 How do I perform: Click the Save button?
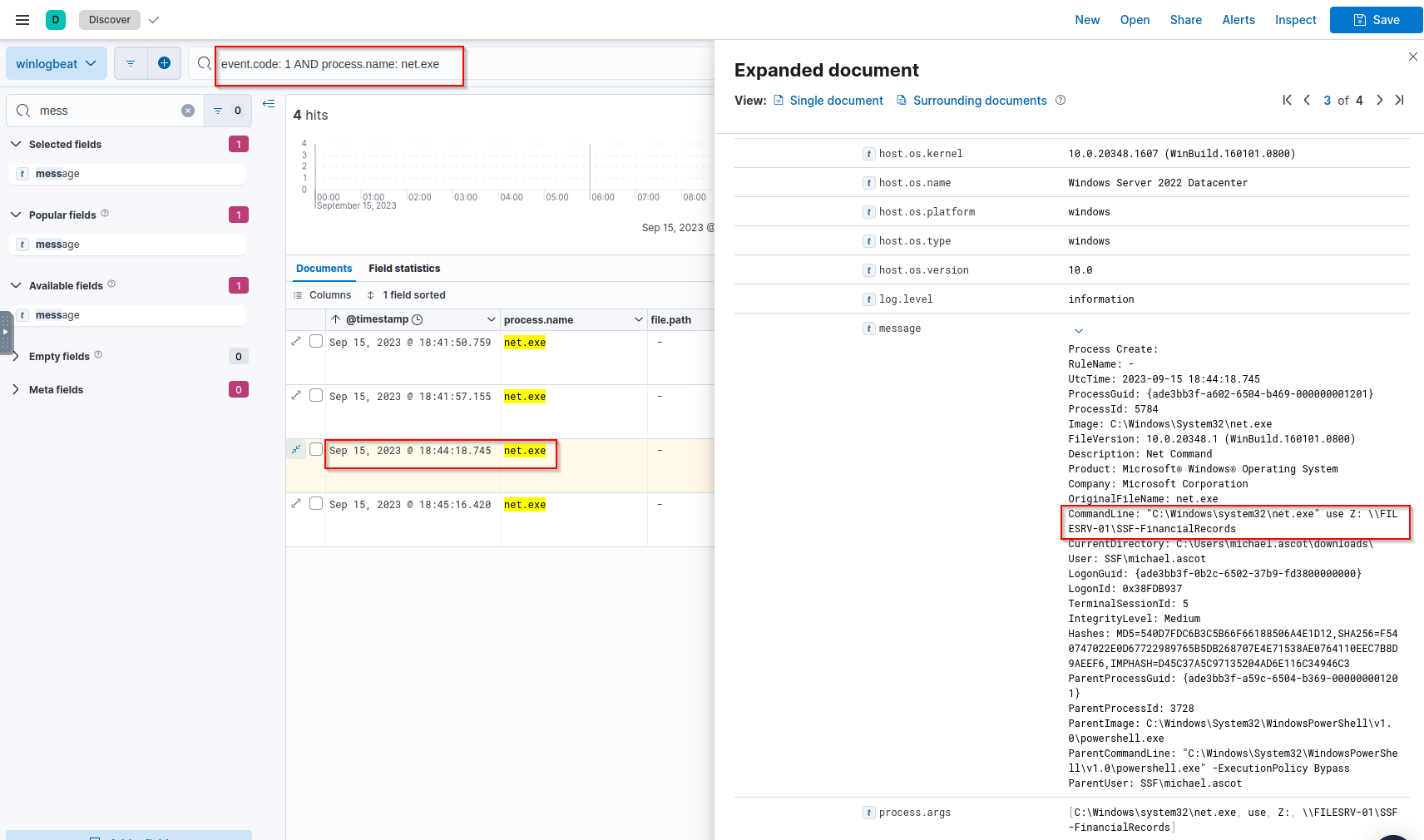(x=1376, y=20)
